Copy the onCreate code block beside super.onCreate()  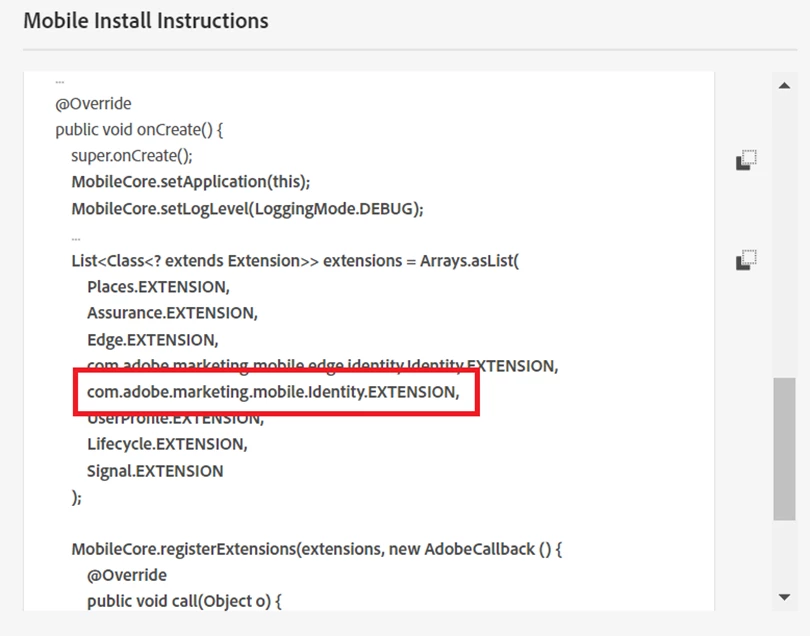(x=746, y=160)
